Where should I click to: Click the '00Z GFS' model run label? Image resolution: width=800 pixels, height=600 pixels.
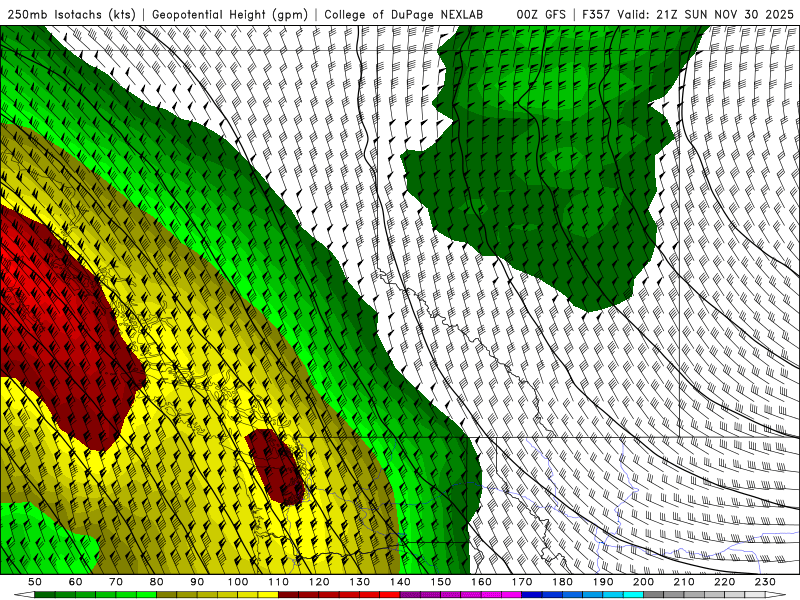541,14
